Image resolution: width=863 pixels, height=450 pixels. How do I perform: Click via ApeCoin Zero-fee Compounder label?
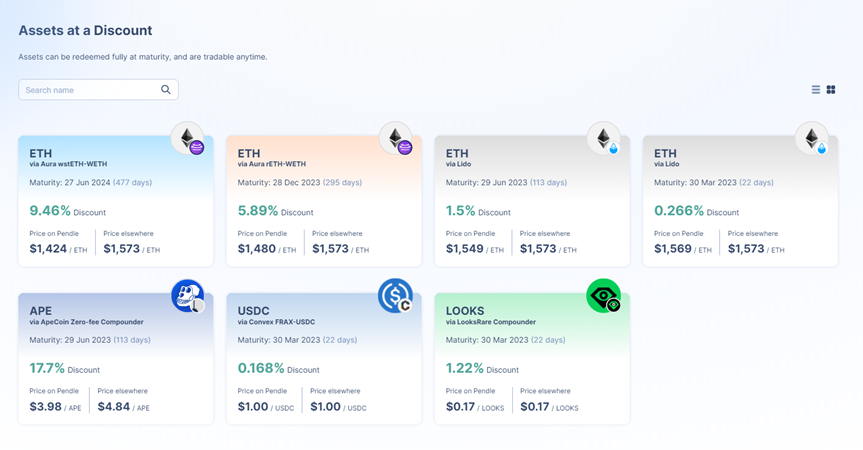coord(86,322)
